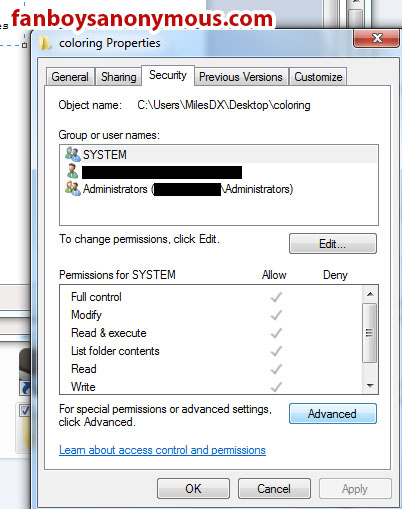Select the Security tab
Image resolution: width=402 pixels, height=509 pixels.
click(x=168, y=75)
